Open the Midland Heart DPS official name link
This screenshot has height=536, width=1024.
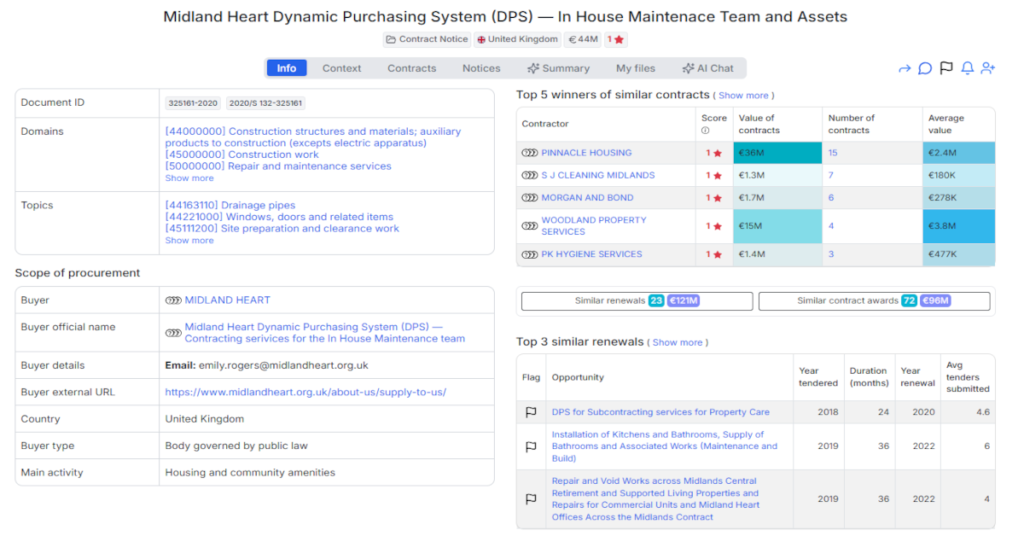[x=325, y=333]
